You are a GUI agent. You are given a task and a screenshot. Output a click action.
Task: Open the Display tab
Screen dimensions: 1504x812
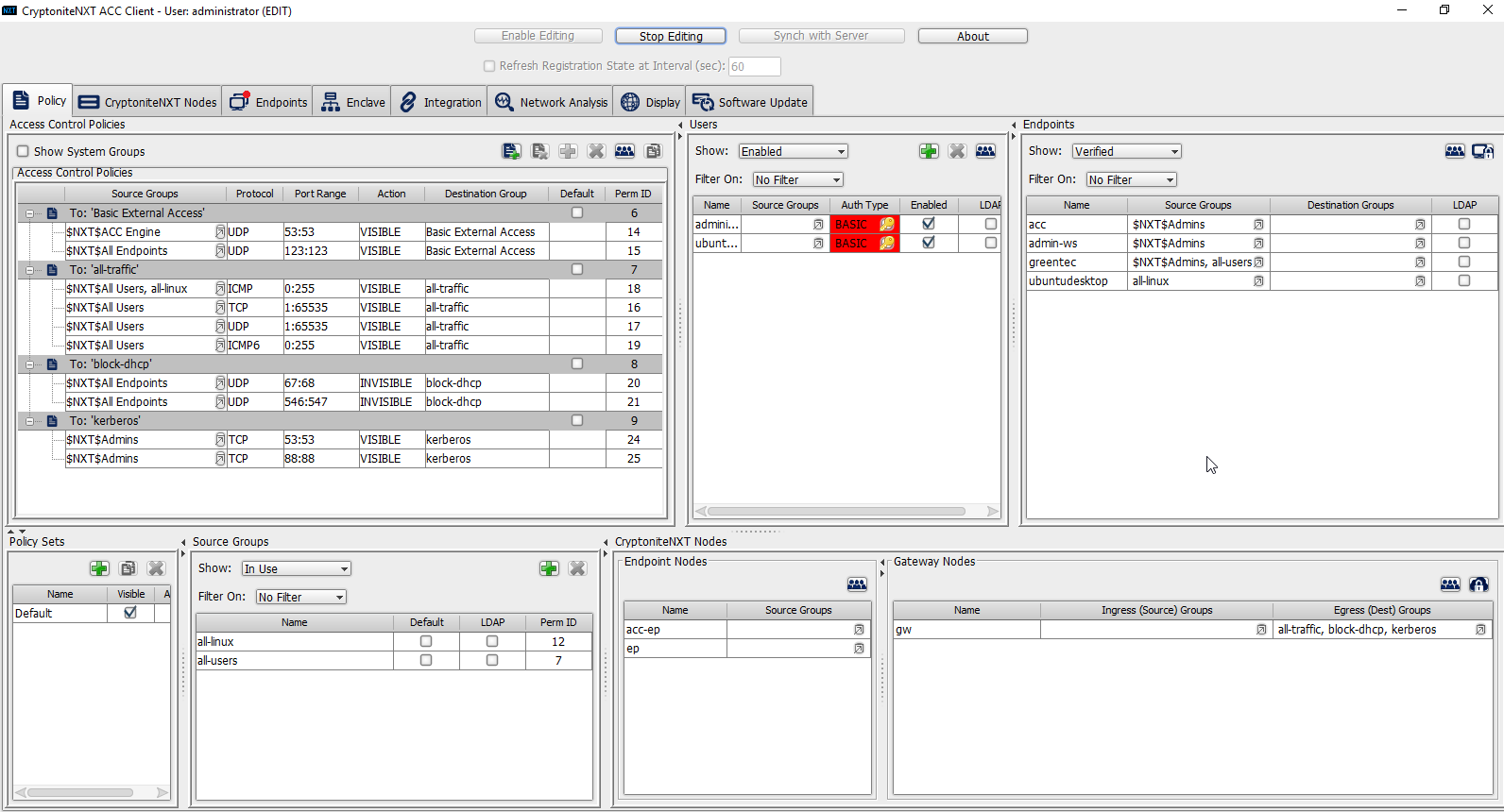(650, 102)
